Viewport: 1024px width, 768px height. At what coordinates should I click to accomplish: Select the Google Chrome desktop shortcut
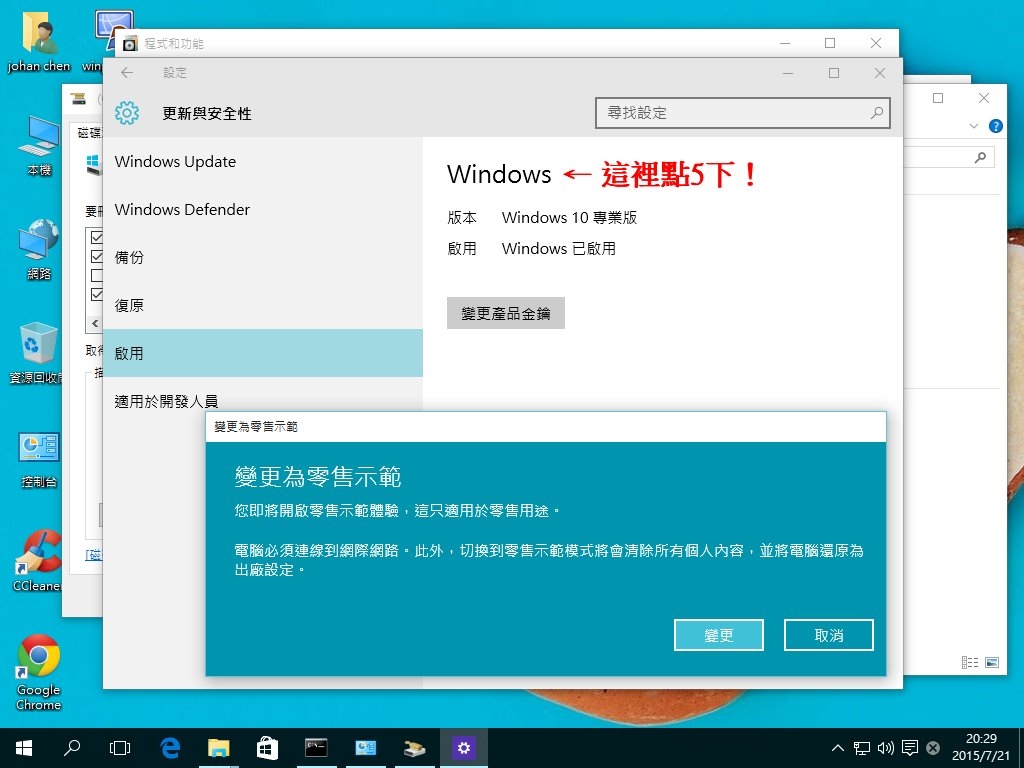pyautogui.click(x=39, y=673)
